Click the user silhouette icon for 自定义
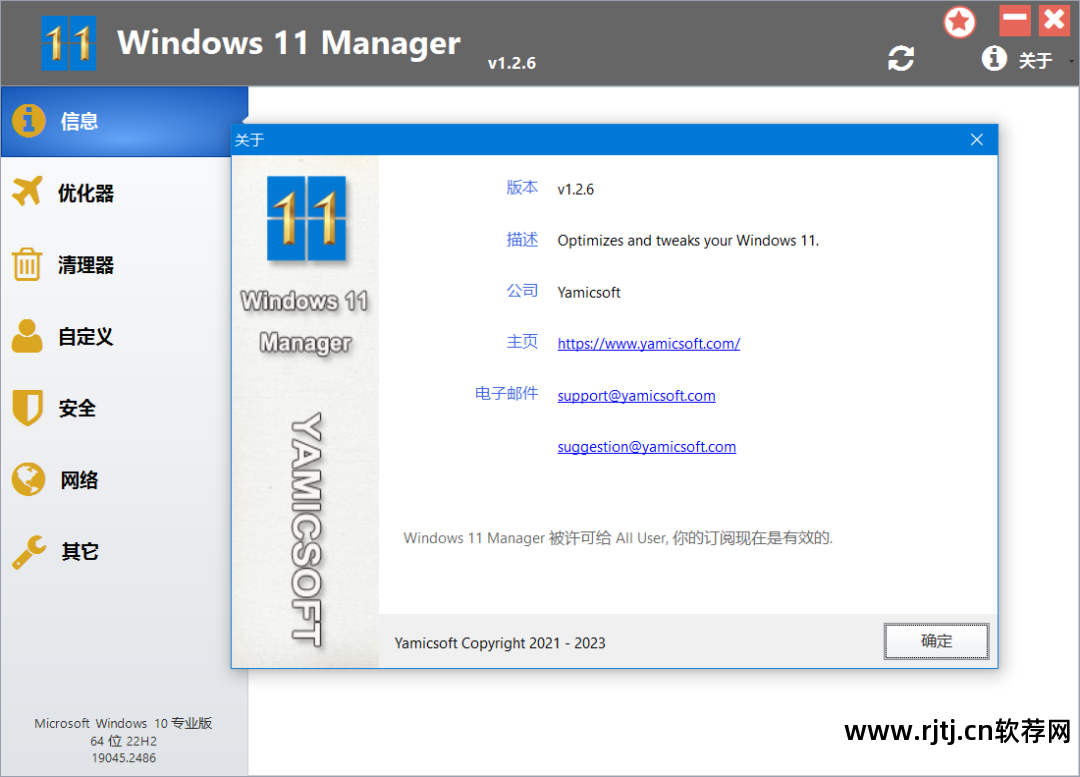 [27, 335]
